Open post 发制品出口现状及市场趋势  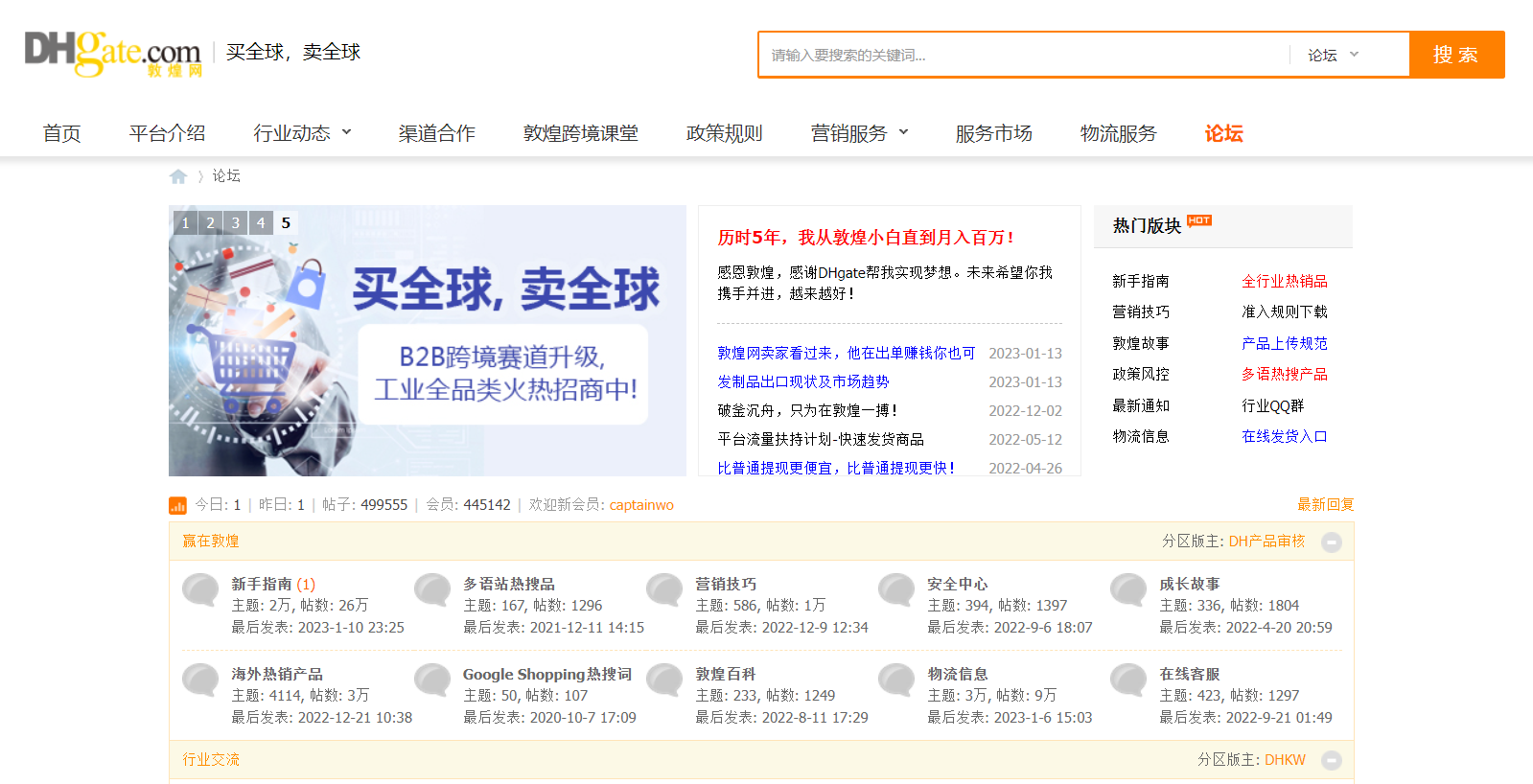[x=802, y=381]
